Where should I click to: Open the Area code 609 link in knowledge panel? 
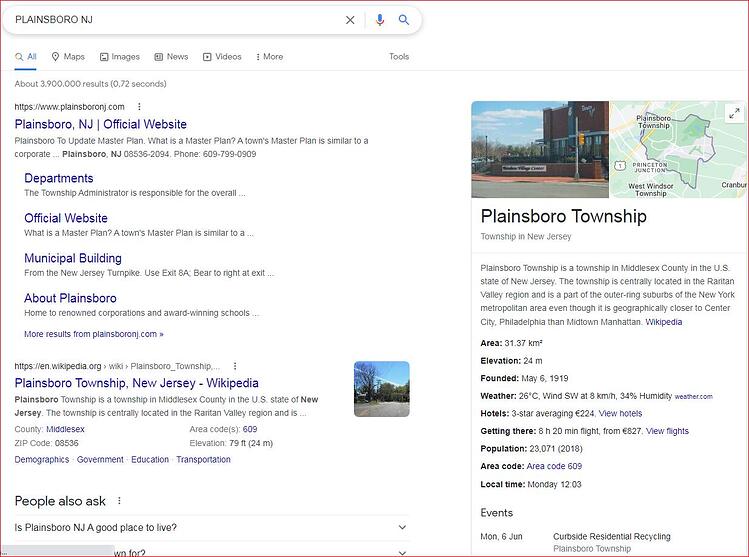pos(554,466)
